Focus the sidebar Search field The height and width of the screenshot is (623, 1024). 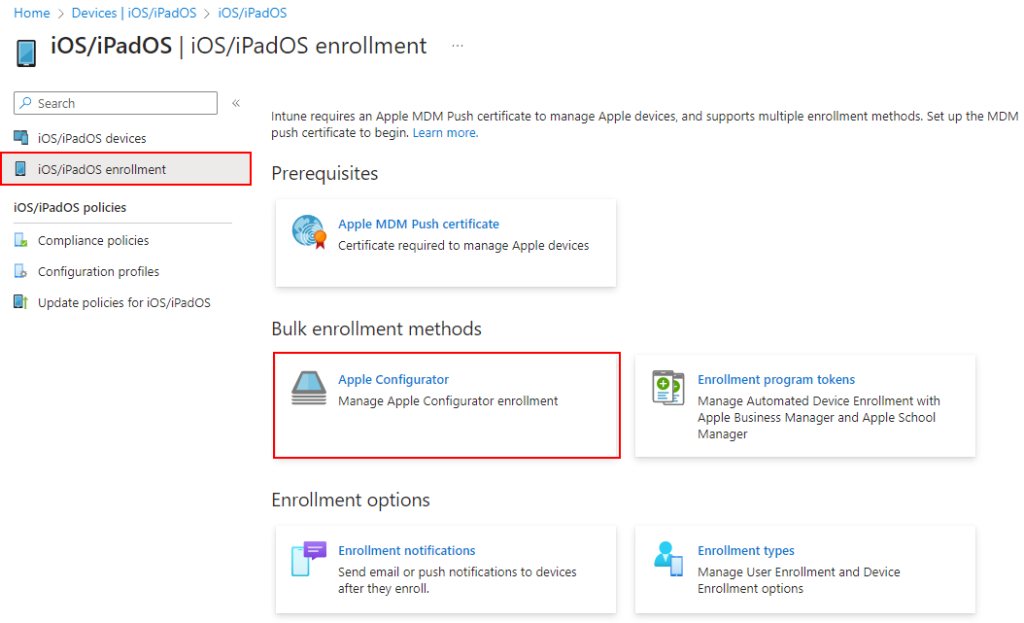point(116,103)
